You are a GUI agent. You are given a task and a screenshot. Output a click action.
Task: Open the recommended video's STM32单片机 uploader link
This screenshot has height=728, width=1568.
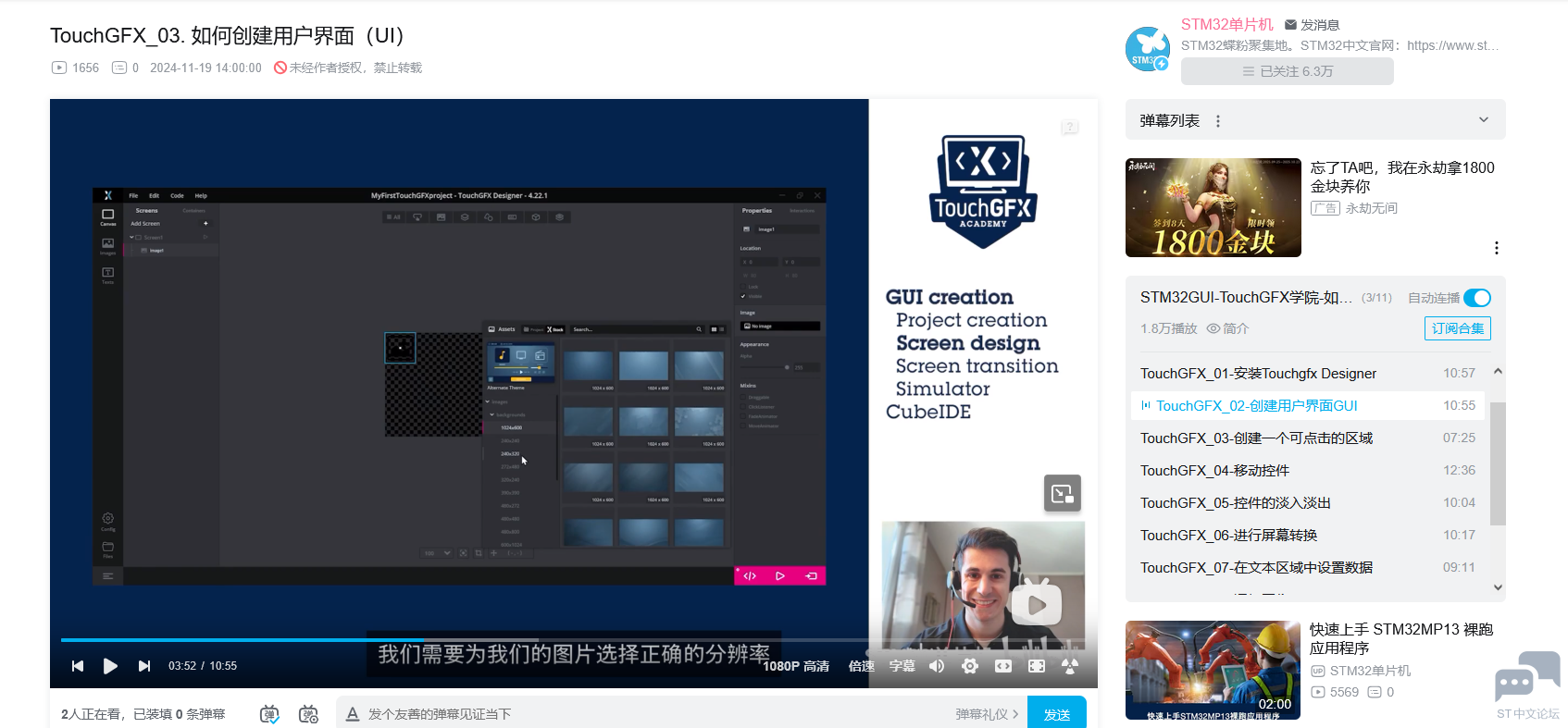tap(1370, 671)
